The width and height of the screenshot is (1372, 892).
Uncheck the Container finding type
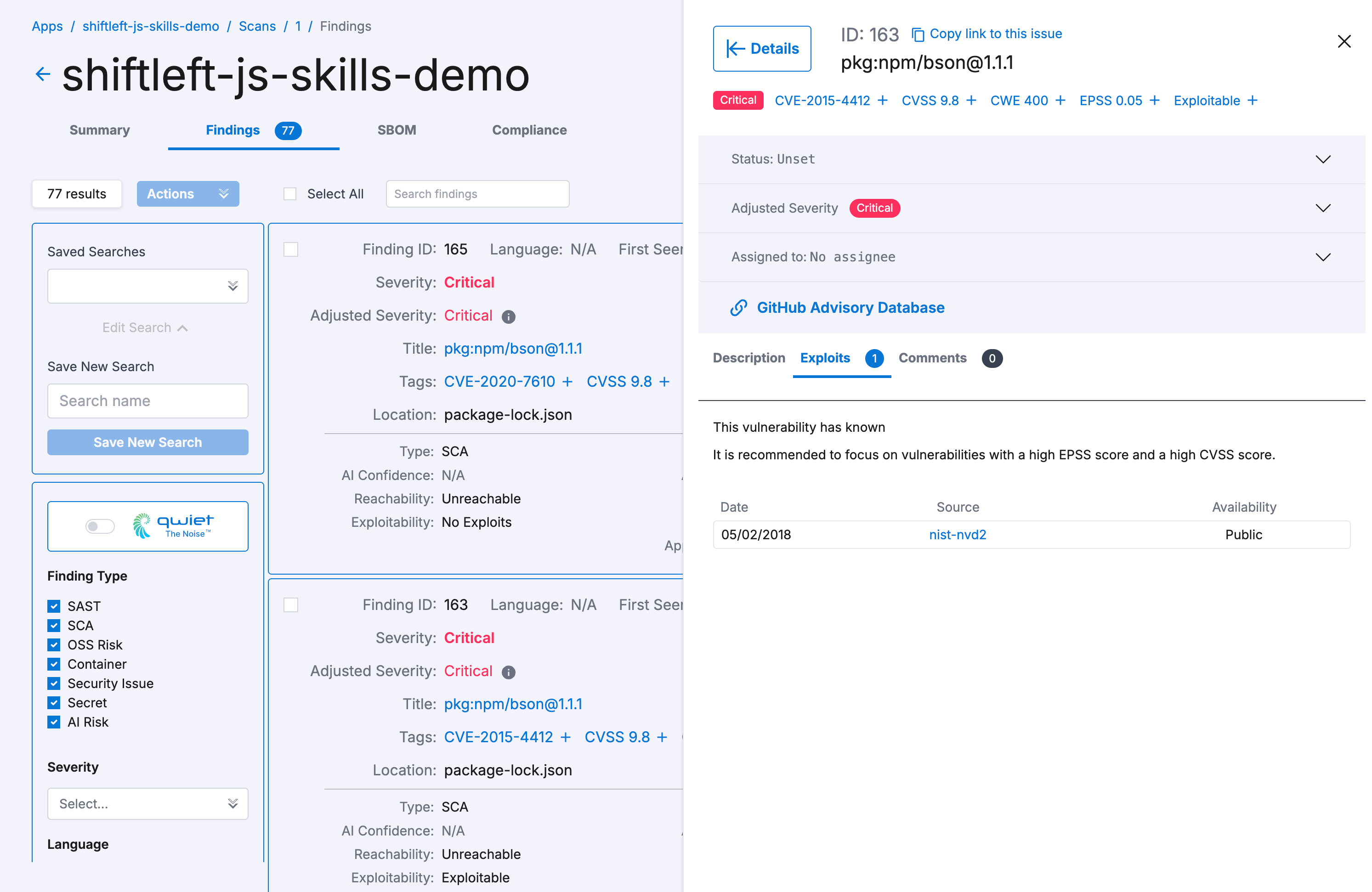click(x=54, y=664)
